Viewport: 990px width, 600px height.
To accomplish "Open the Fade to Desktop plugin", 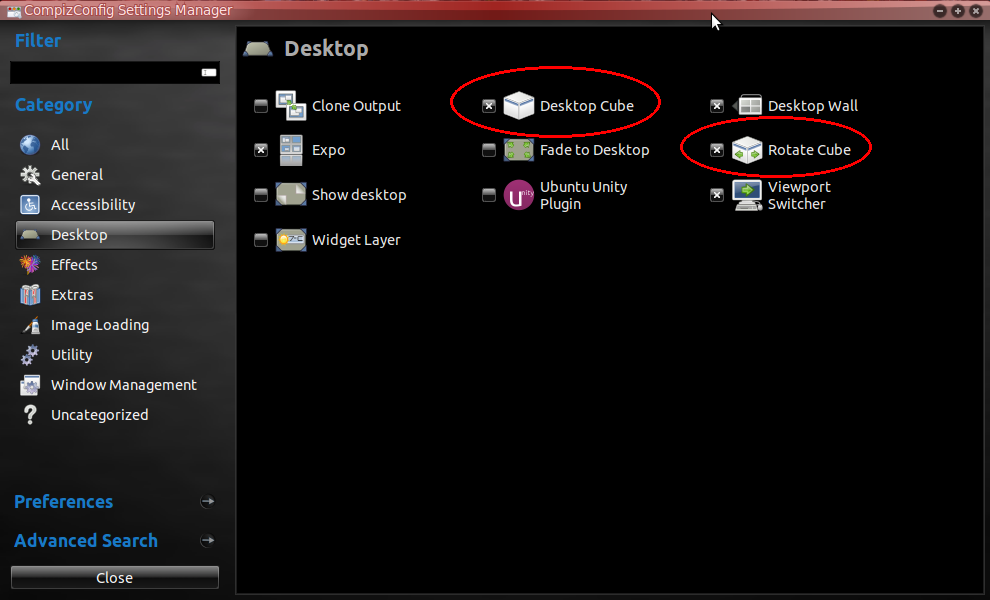I will (519, 149).
